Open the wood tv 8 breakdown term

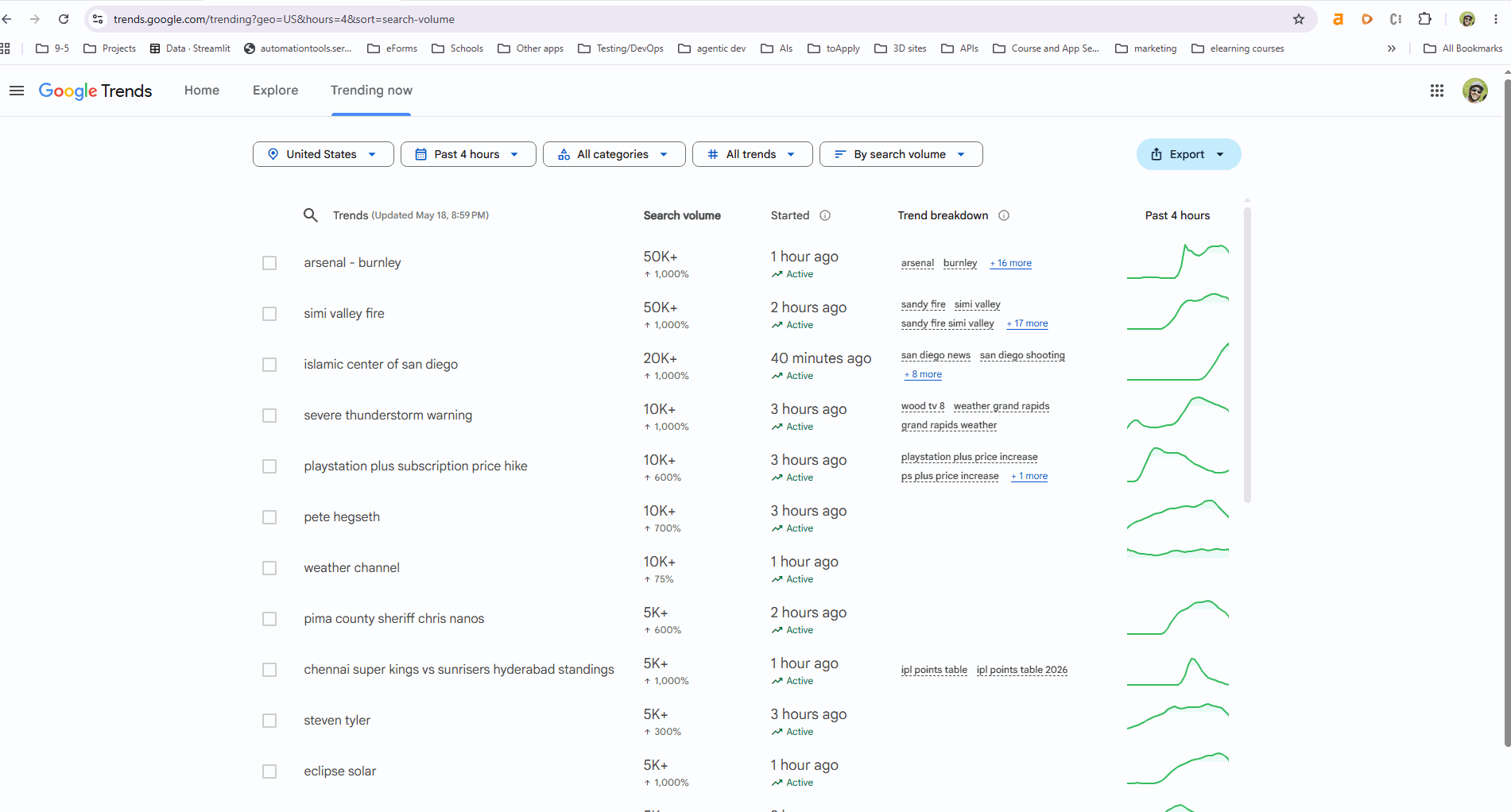(923, 406)
